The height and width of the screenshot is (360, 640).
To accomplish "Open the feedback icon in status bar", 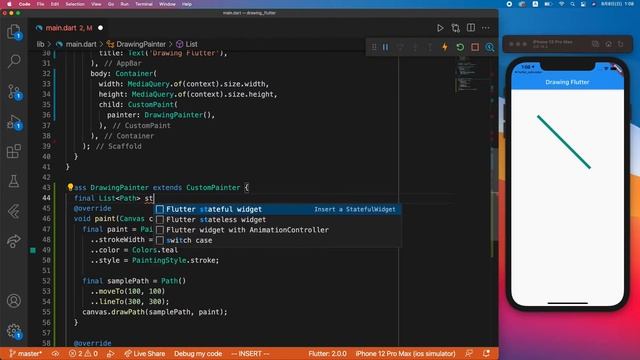I will [469, 353].
